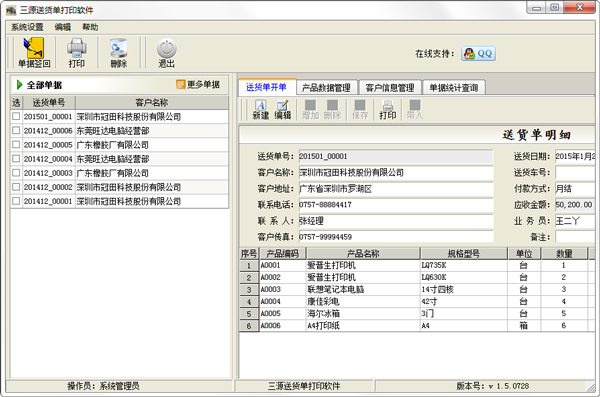This screenshot has width=600, height=397.
Task: Click the 产品名称 column header
Action: click(363, 253)
